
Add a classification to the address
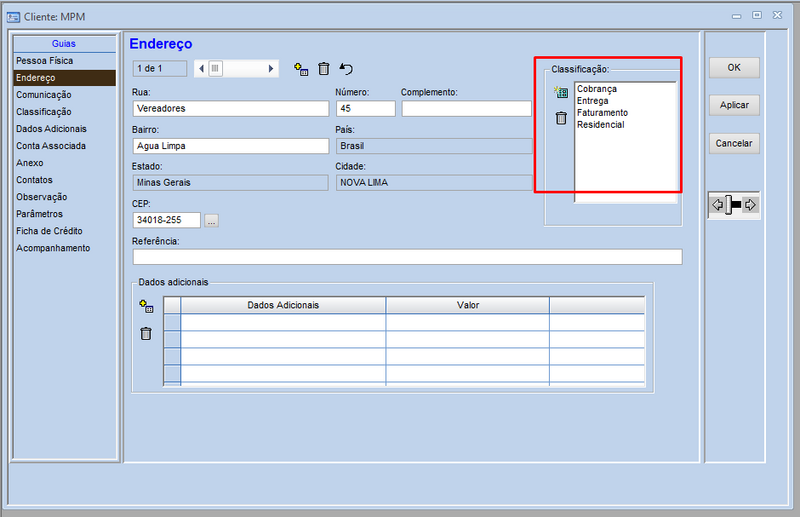point(561,92)
